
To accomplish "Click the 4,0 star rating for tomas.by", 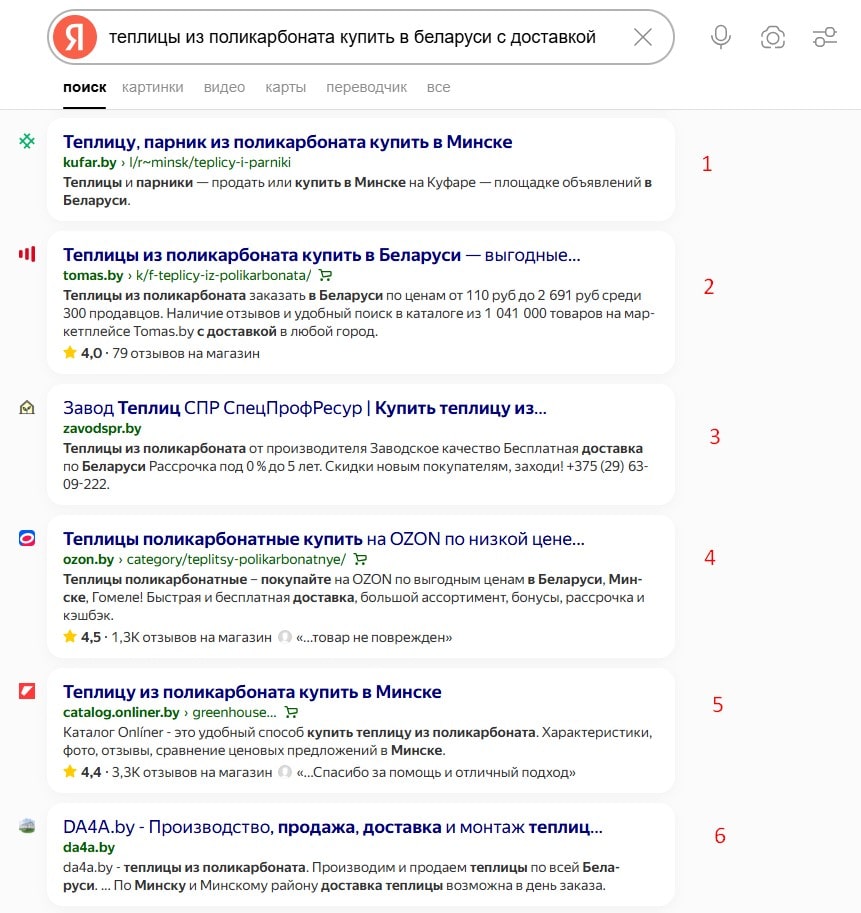I will coord(82,353).
